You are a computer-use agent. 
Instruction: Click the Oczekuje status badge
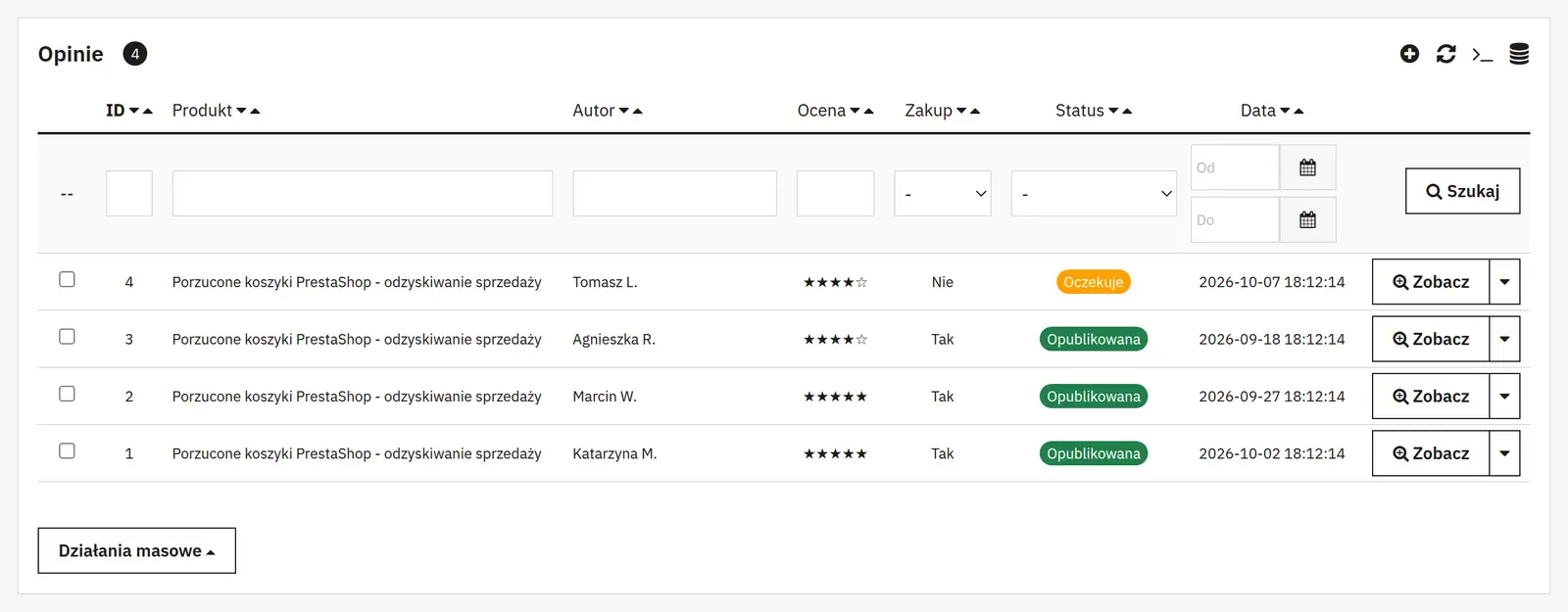[1094, 282]
